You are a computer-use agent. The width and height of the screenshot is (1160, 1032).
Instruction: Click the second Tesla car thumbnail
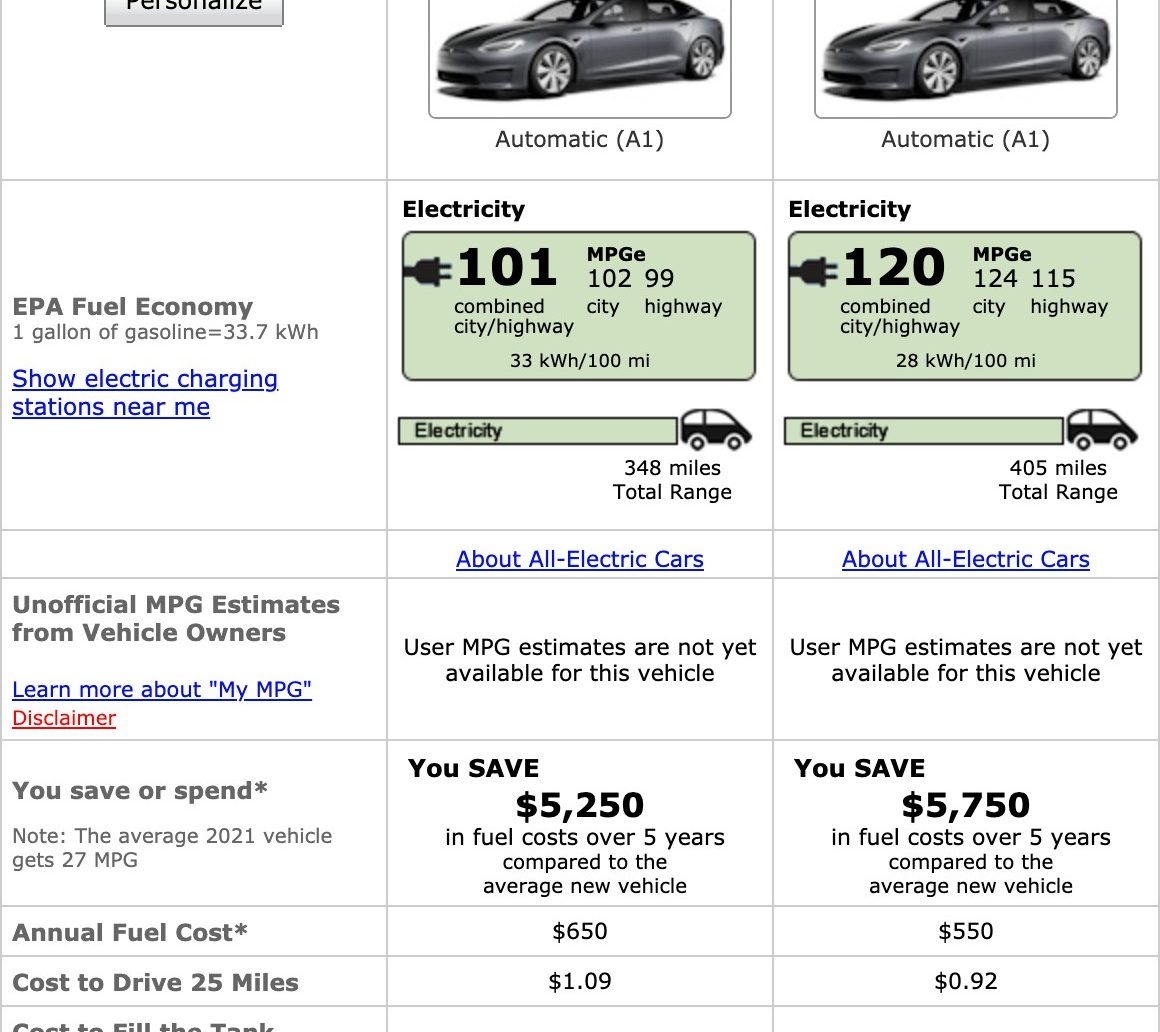pyautogui.click(x=965, y=58)
